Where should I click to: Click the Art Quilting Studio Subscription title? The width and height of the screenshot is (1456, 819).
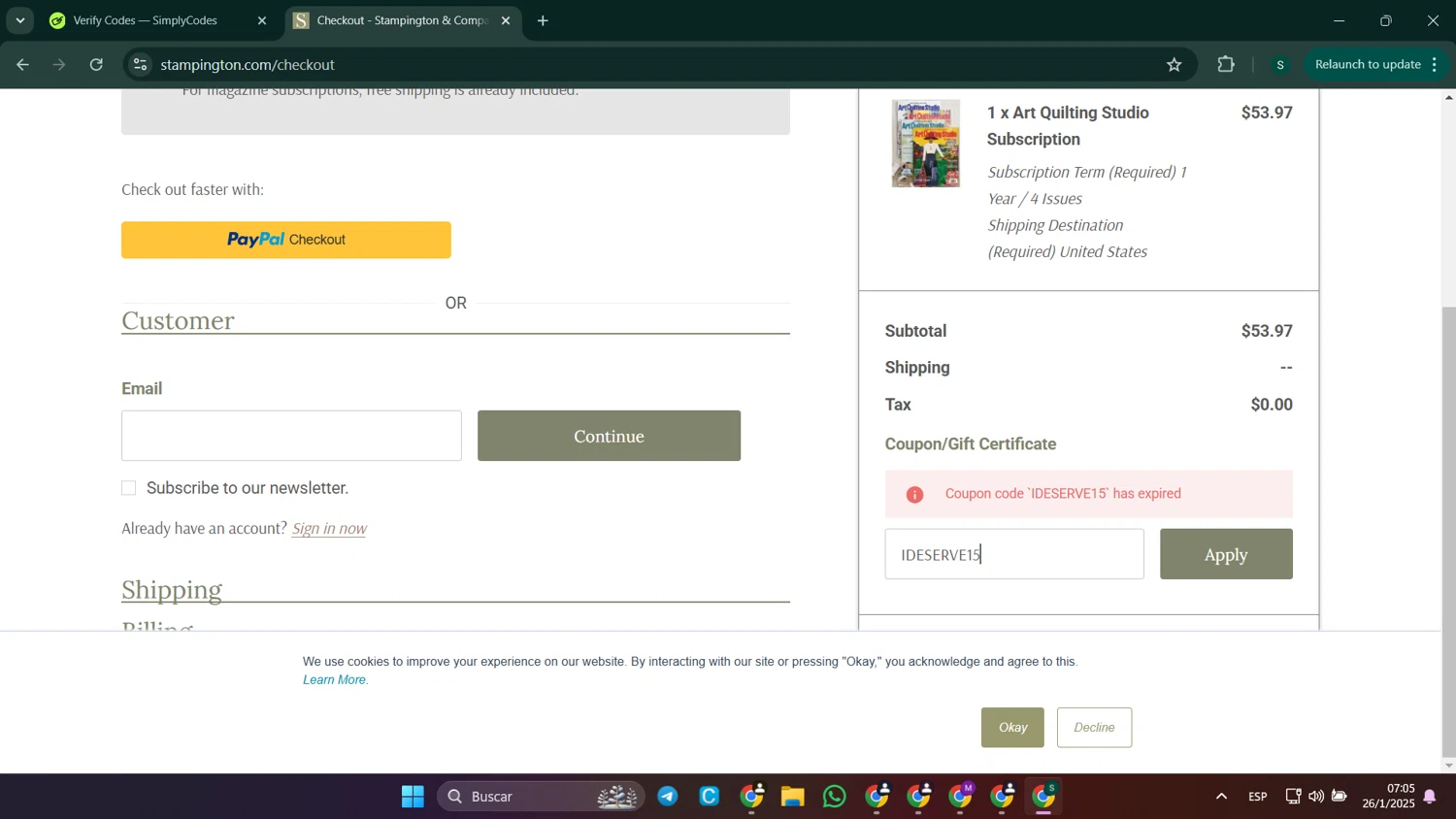coord(1068,126)
